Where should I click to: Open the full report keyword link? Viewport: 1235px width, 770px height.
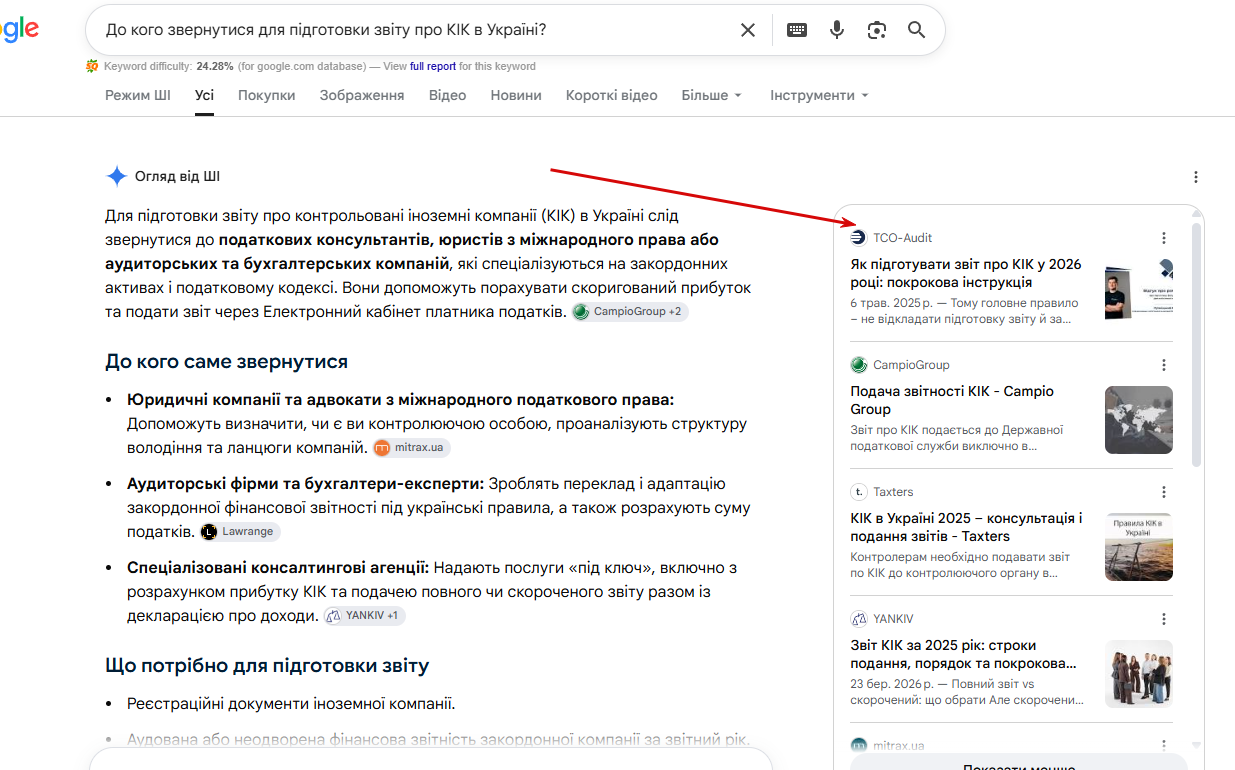coord(433,66)
